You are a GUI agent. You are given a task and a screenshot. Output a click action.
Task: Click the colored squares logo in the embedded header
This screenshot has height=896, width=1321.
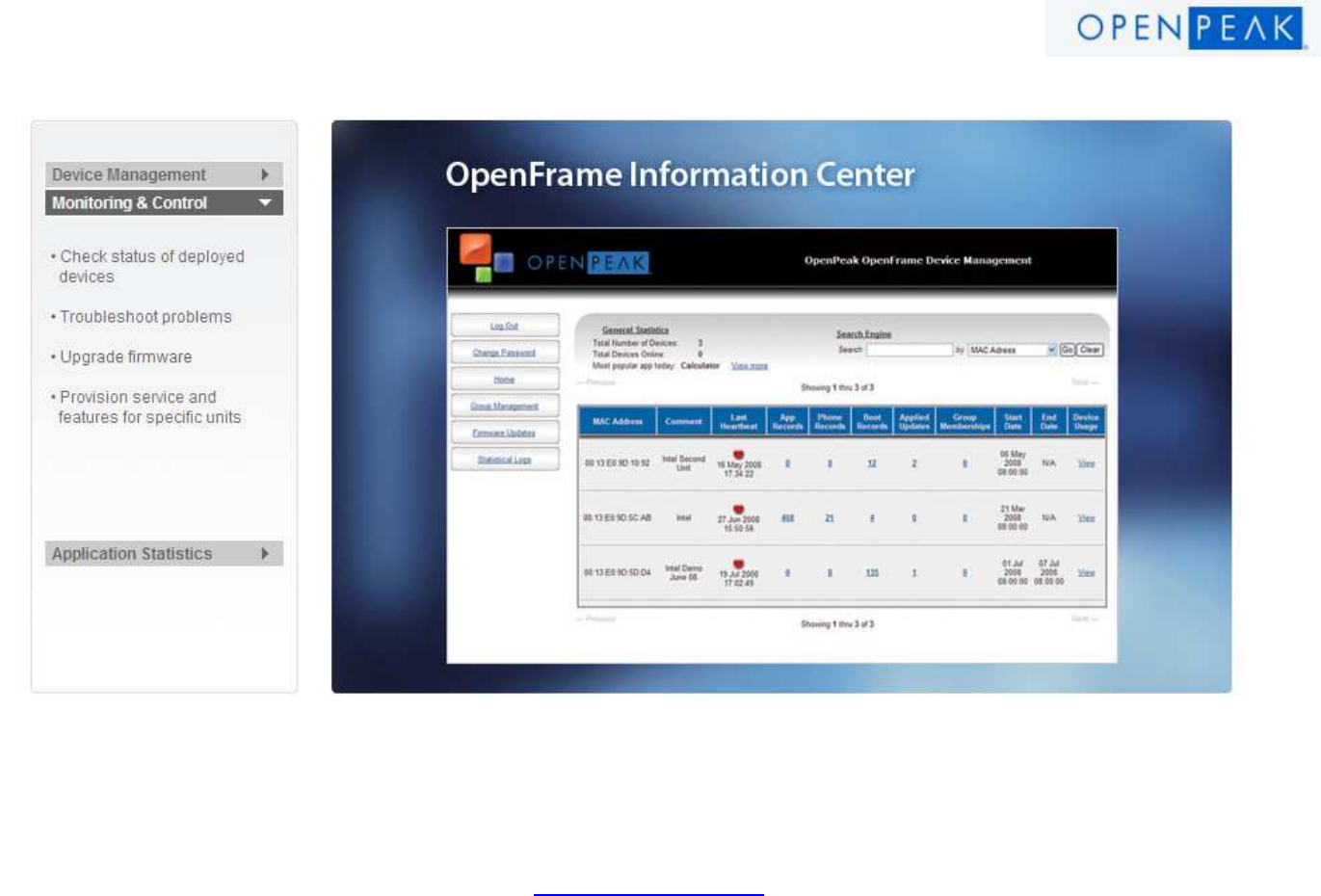point(486,258)
